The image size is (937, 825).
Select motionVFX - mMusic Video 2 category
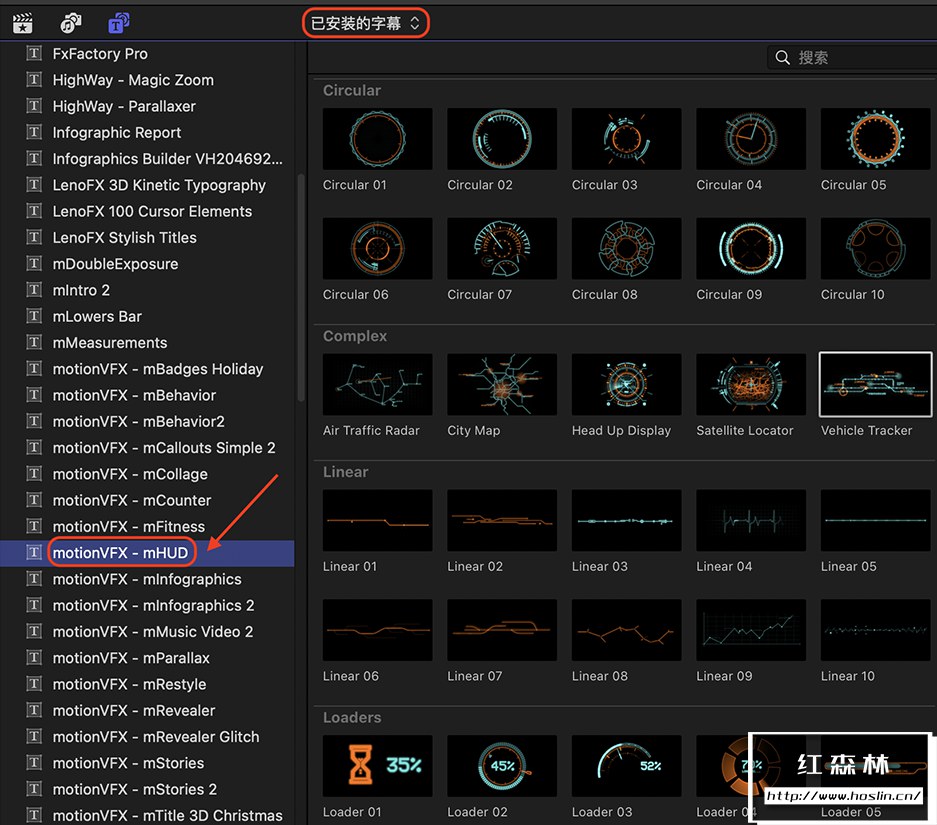pyautogui.click(x=147, y=632)
